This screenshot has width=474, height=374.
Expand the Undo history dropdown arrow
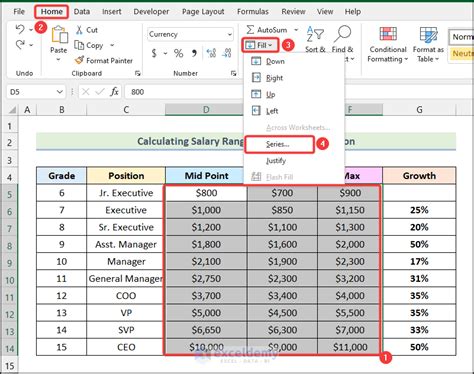click(x=31, y=30)
